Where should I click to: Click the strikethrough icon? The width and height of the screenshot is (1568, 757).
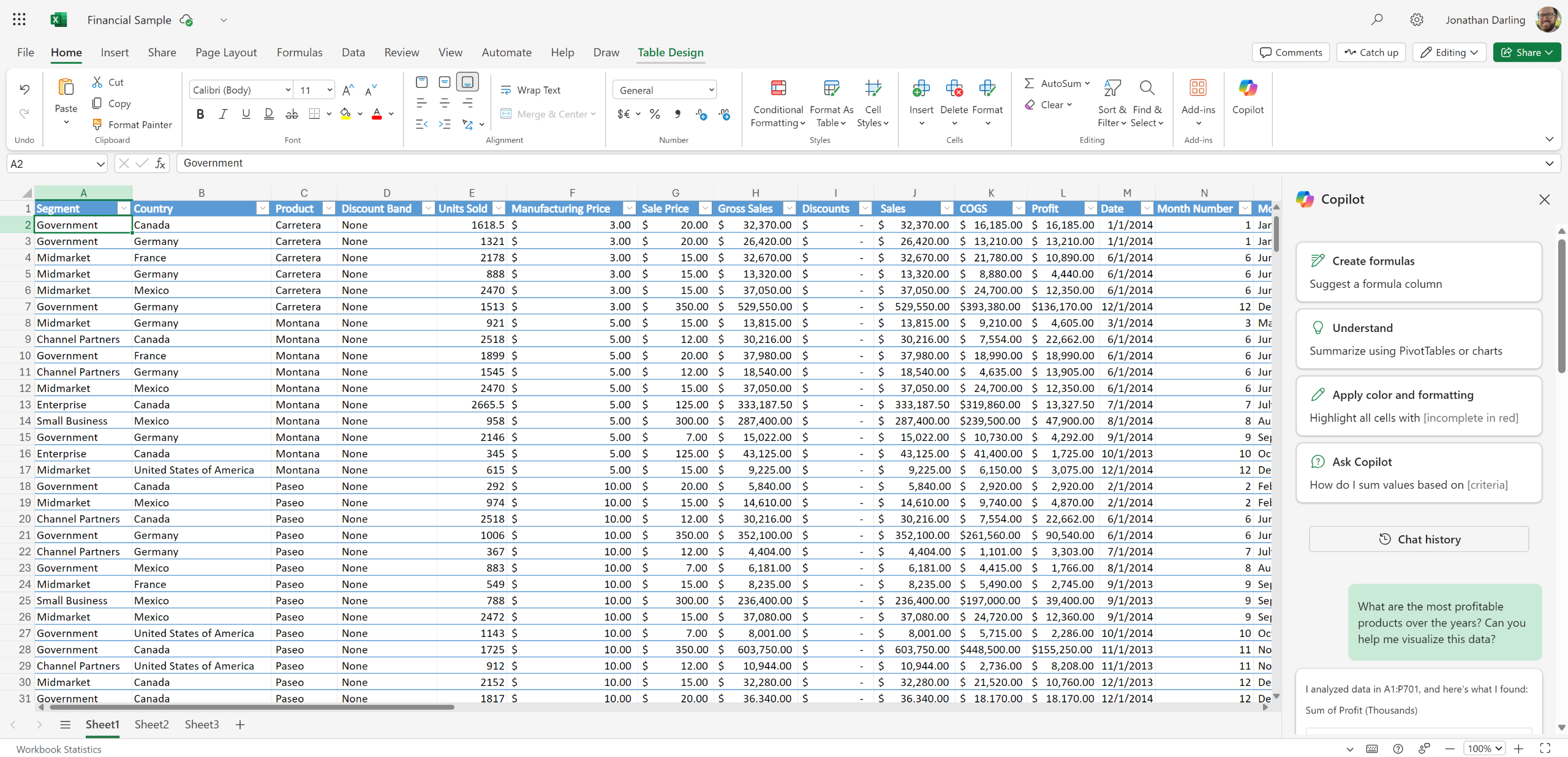pos(292,114)
